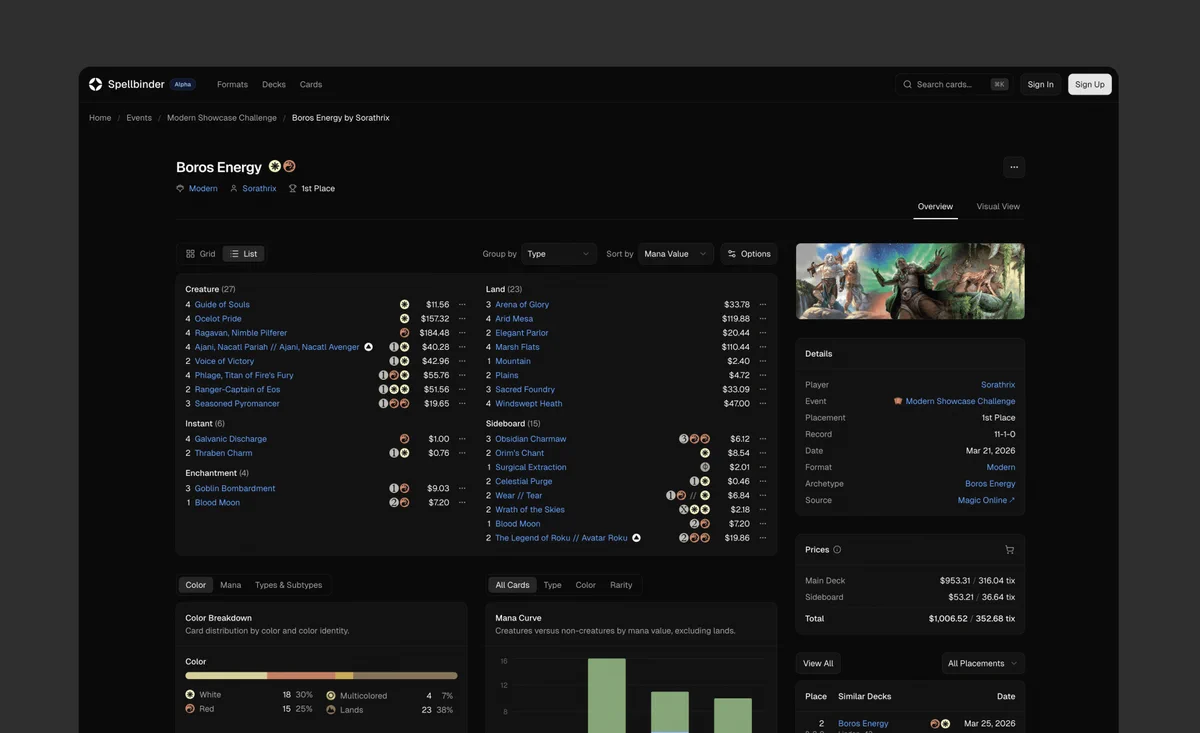Viewport: 1200px width, 733px height.
Task: Open the Decks menu
Action: pos(274,85)
